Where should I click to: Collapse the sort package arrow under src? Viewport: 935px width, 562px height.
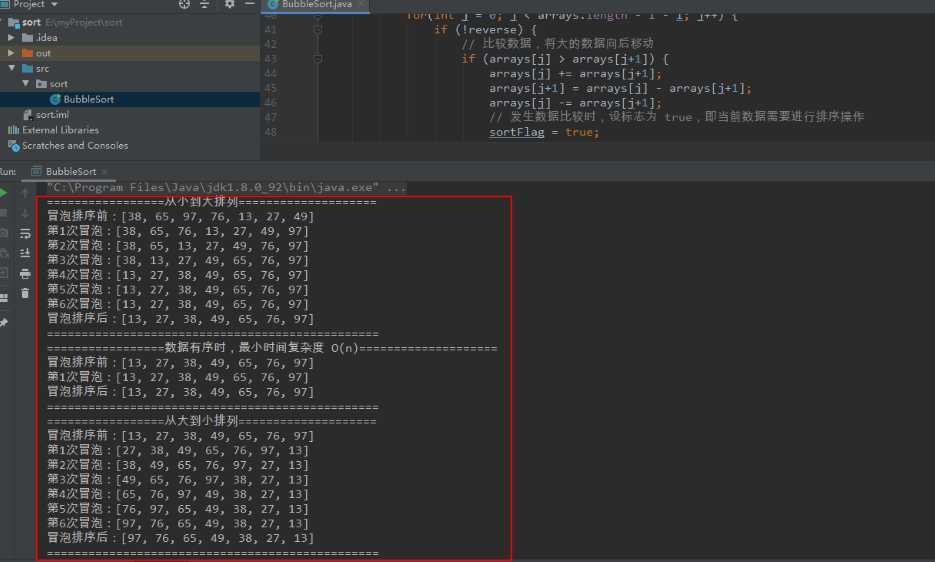click(25, 84)
